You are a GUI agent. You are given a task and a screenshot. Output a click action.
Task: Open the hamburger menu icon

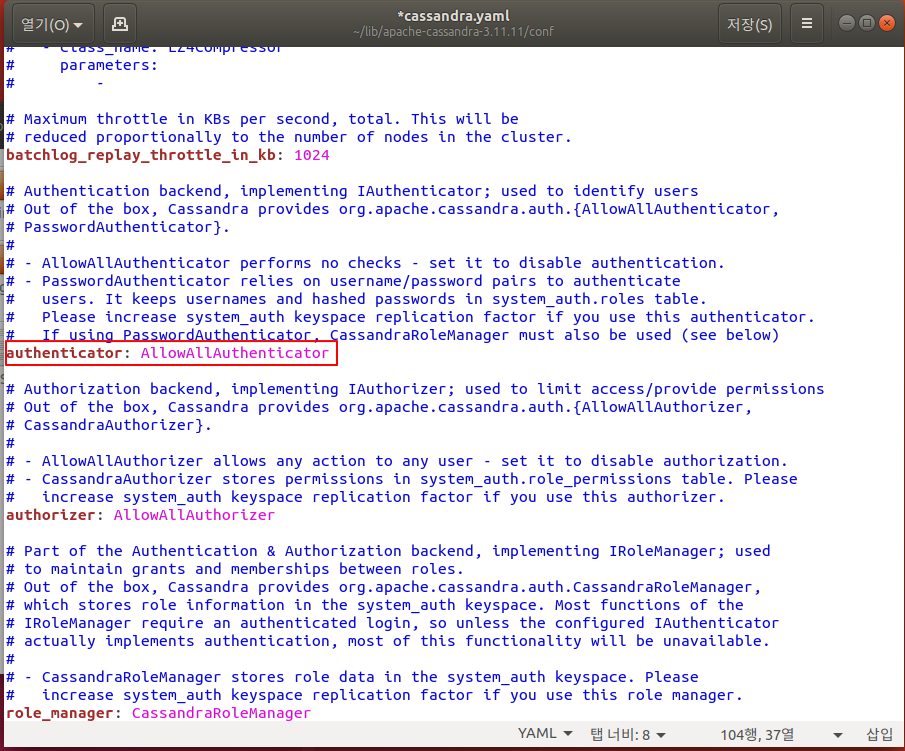tap(807, 24)
